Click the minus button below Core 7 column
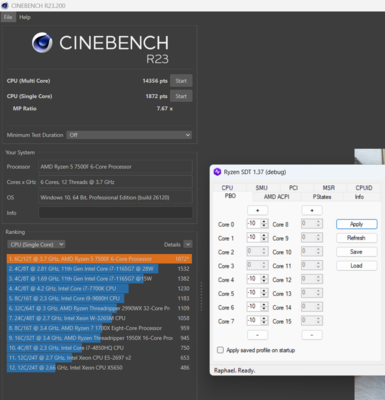Image resolution: width=385 pixels, height=400 pixels. point(257,335)
